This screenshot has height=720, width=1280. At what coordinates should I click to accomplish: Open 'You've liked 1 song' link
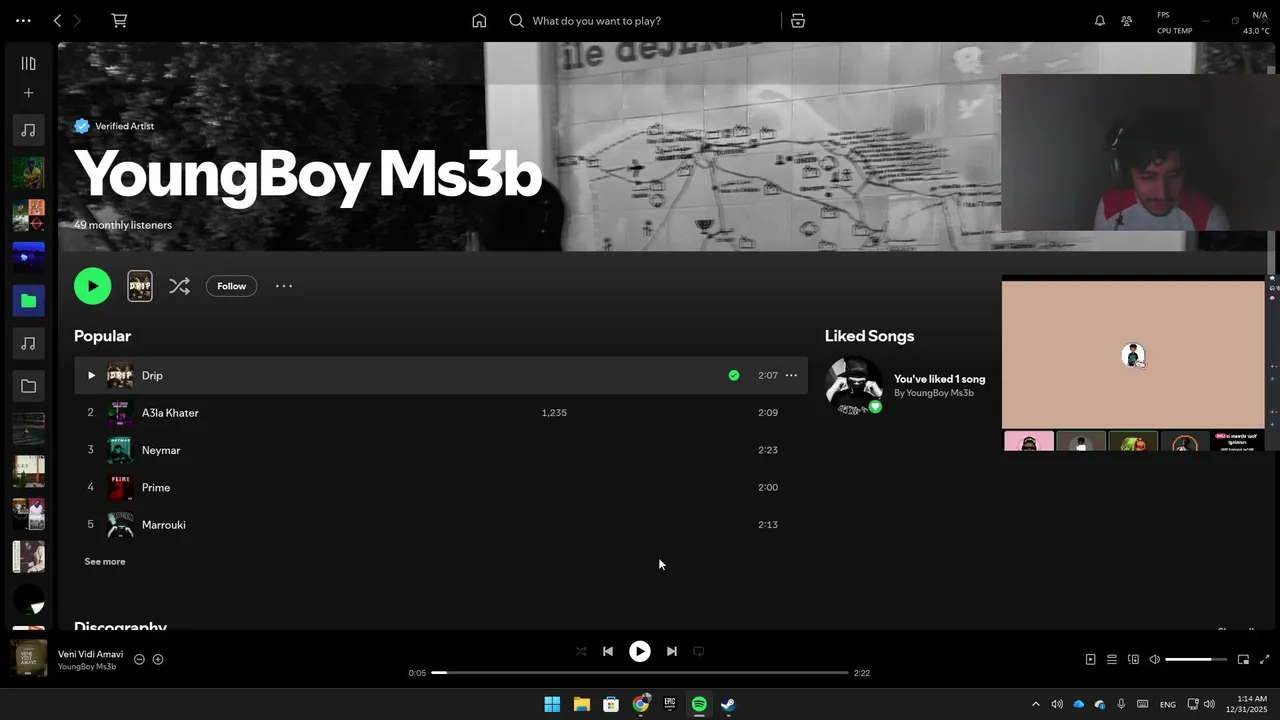pyautogui.click(x=939, y=379)
